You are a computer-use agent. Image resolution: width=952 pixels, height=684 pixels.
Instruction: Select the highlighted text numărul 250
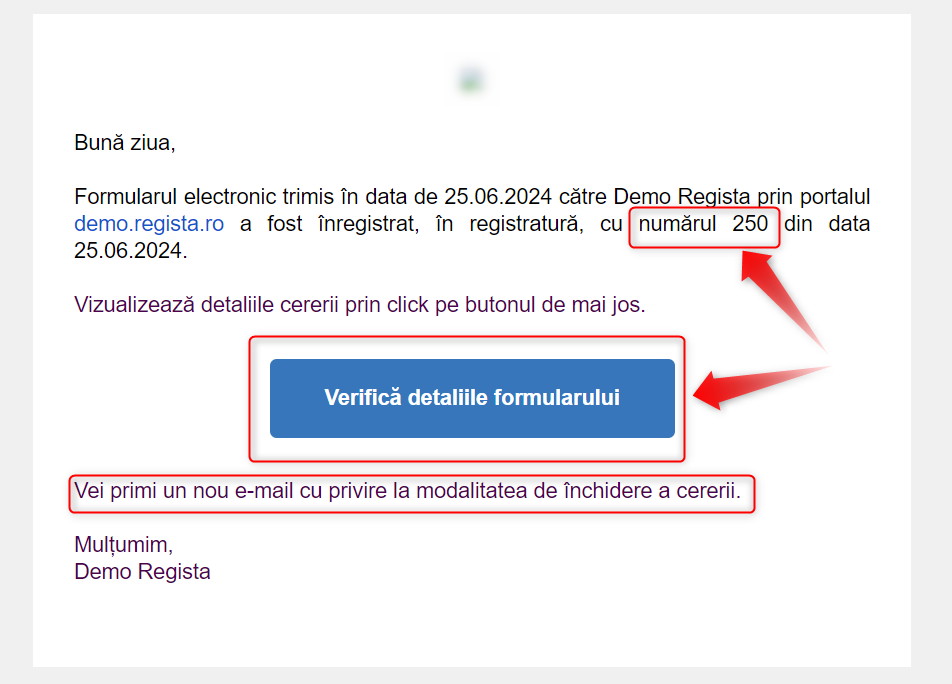point(703,224)
